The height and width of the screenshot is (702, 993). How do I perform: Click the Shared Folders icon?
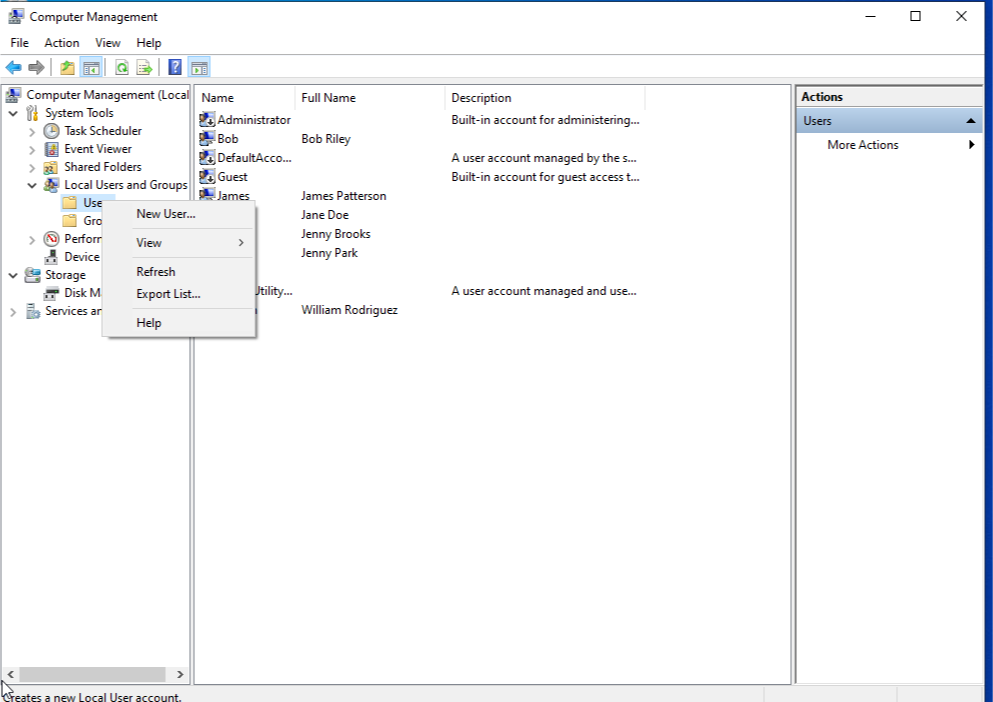51,167
